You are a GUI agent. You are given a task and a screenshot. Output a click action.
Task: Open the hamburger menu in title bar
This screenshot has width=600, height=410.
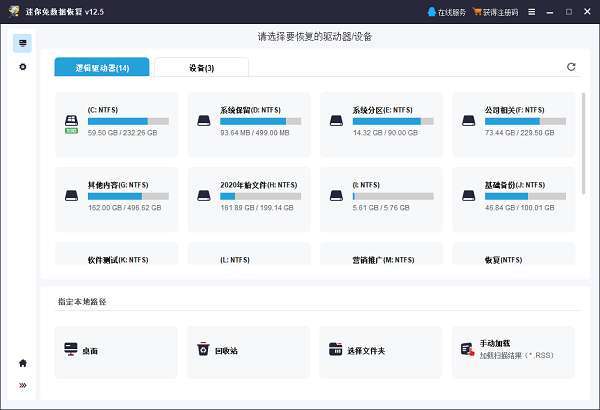point(531,12)
